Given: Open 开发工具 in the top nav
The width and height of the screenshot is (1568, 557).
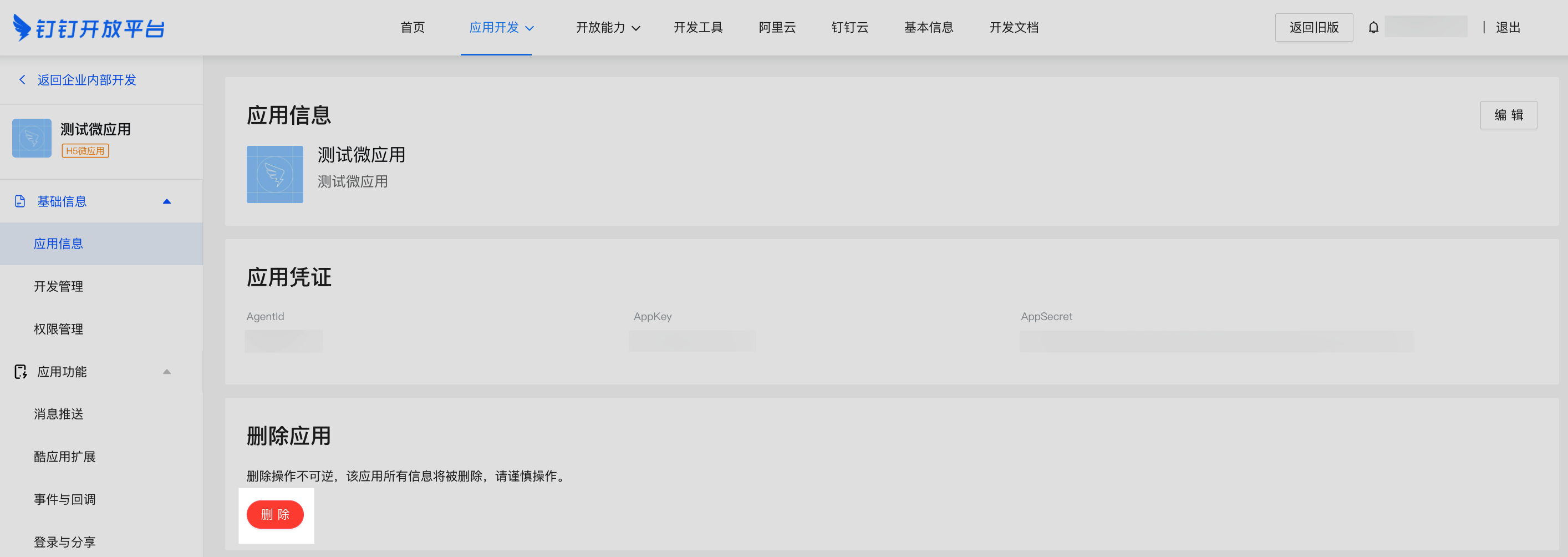Looking at the screenshot, I should click(x=698, y=27).
